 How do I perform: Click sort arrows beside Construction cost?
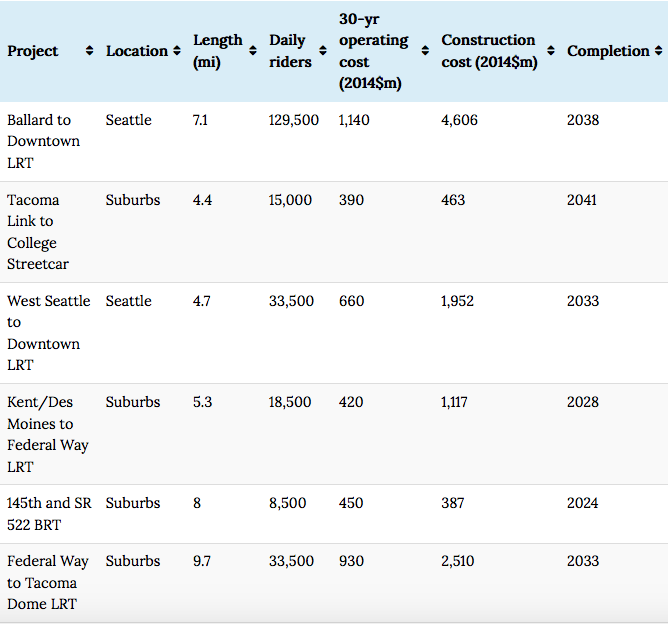pyautogui.click(x=551, y=51)
